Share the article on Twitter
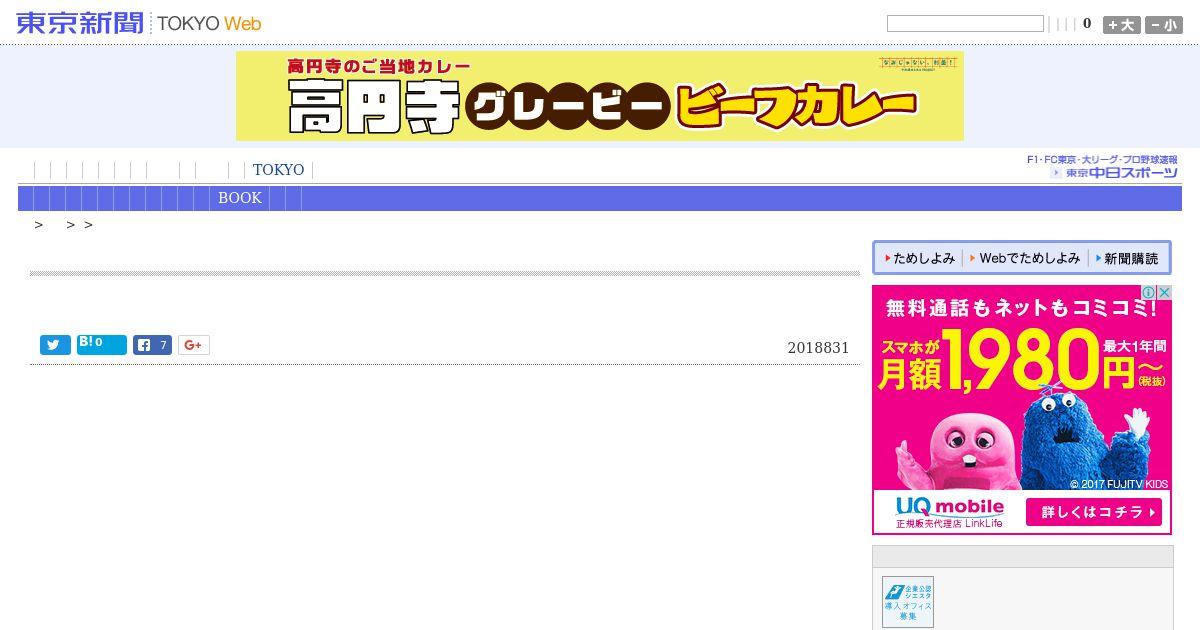This screenshot has height=630, width=1200. pos(55,345)
